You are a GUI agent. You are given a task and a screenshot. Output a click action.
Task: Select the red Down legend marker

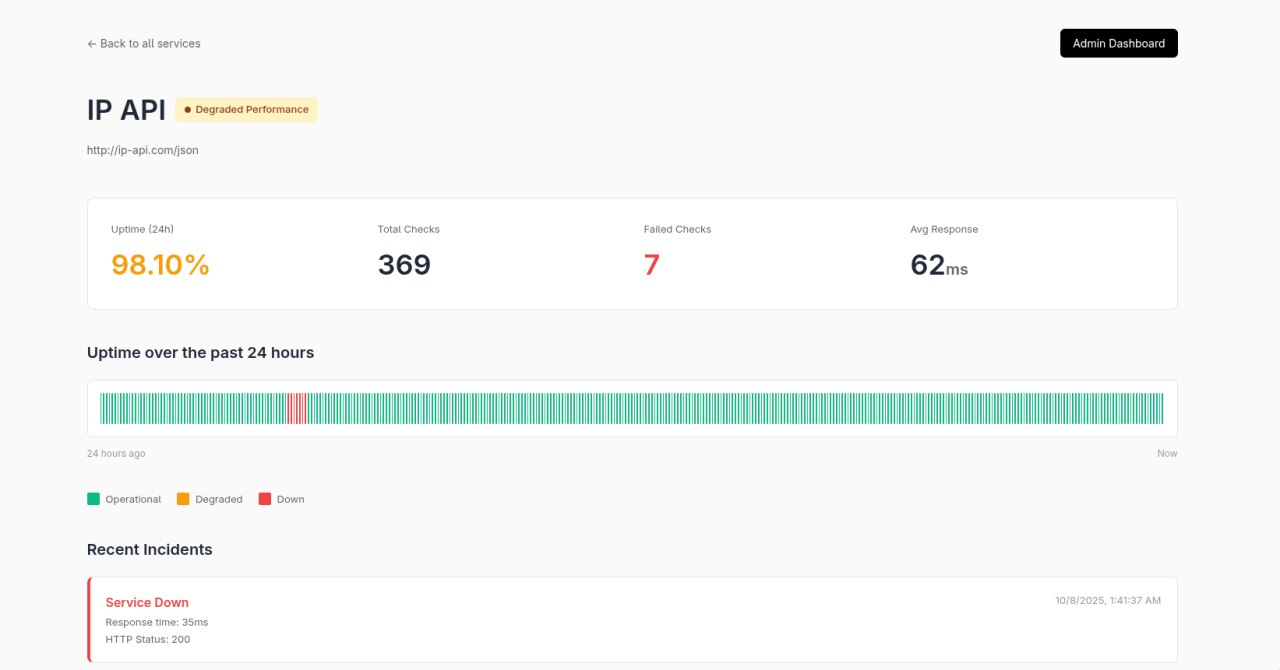(264, 497)
